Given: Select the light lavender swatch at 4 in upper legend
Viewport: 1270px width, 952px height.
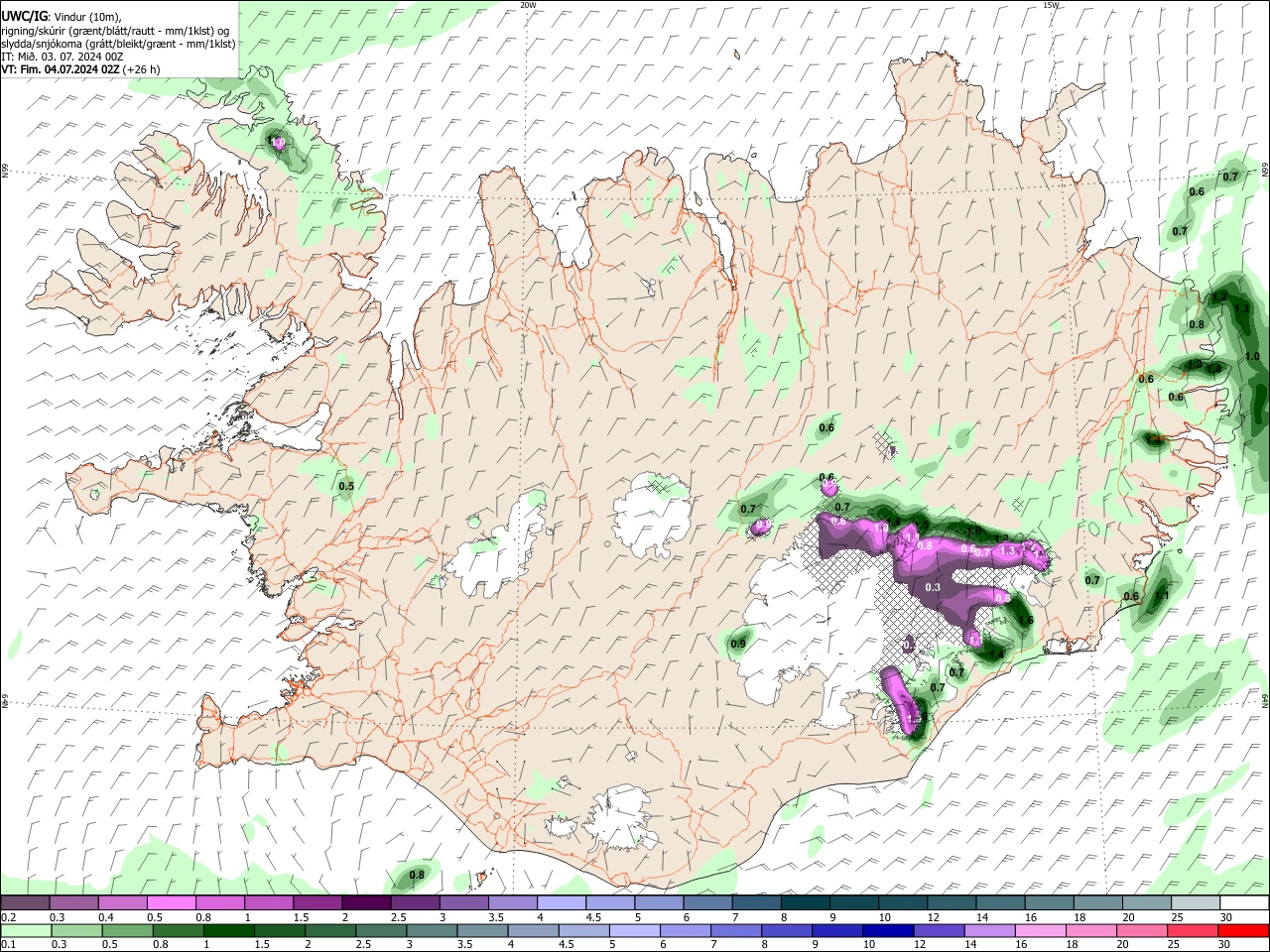Looking at the screenshot, I should pyautogui.click(x=561, y=902).
